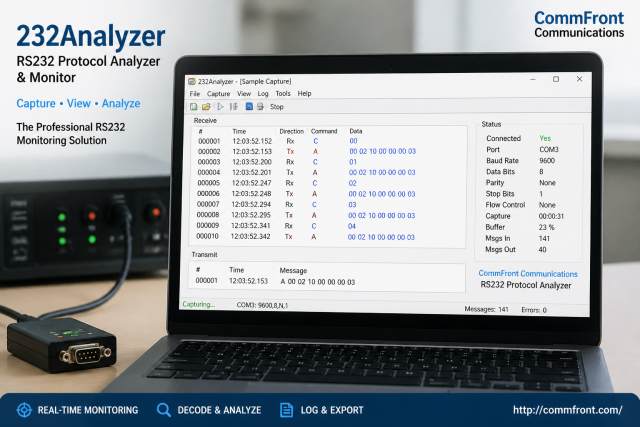Click the pause/step bars toolbar icon
The width and height of the screenshot is (640, 427).
[233, 107]
